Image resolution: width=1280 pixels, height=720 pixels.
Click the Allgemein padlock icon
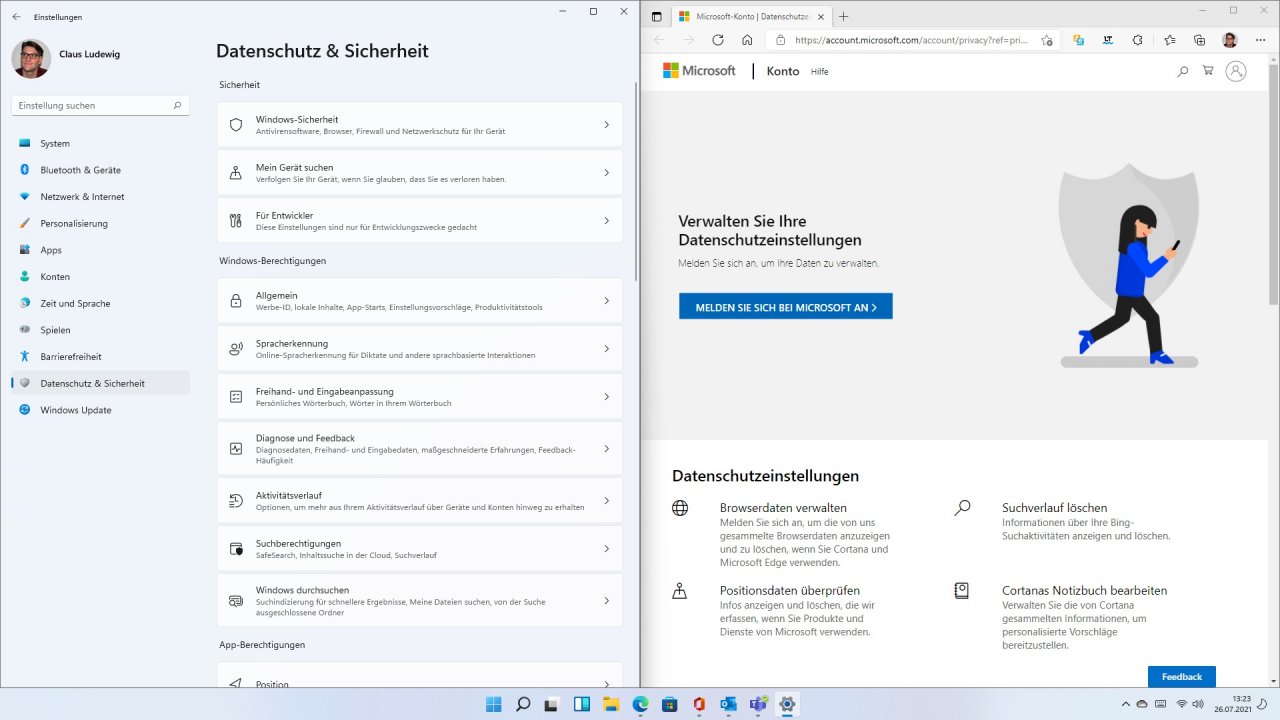[x=236, y=301]
